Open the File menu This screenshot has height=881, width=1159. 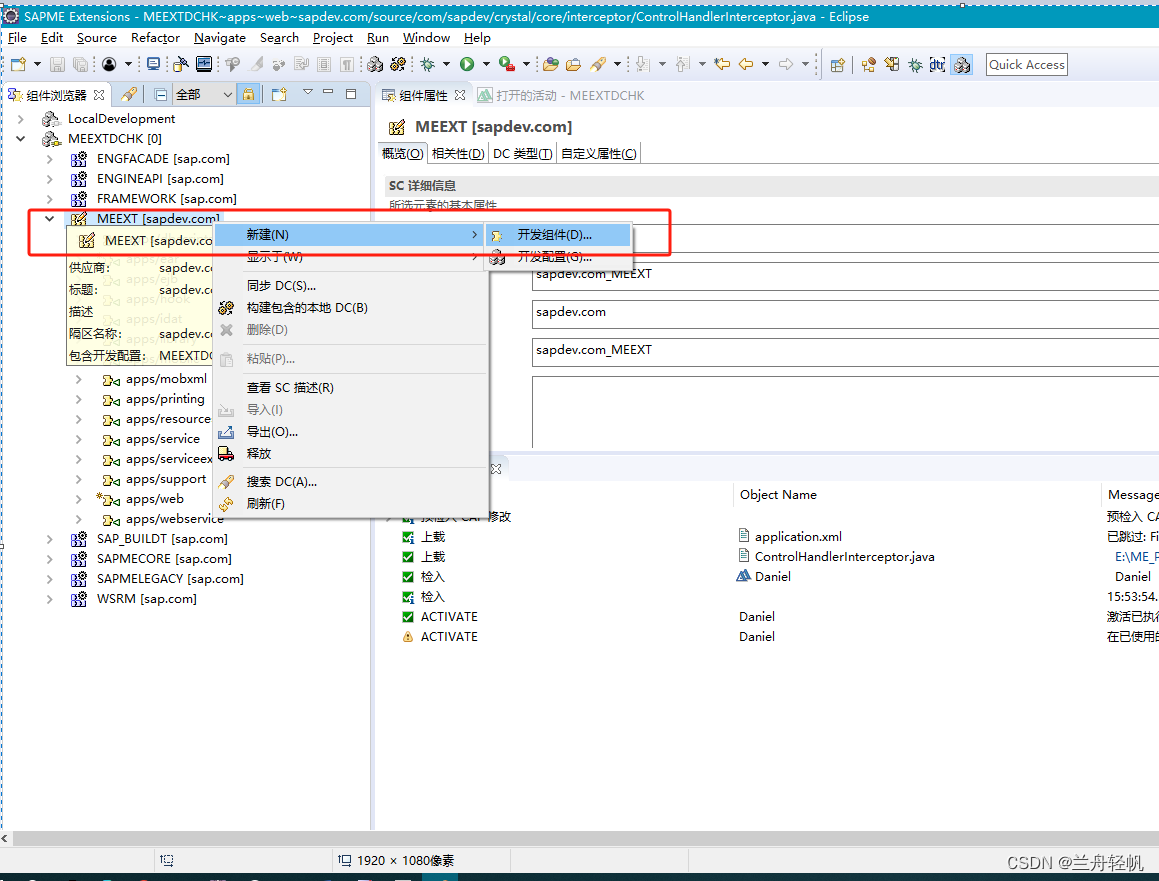(x=17, y=38)
